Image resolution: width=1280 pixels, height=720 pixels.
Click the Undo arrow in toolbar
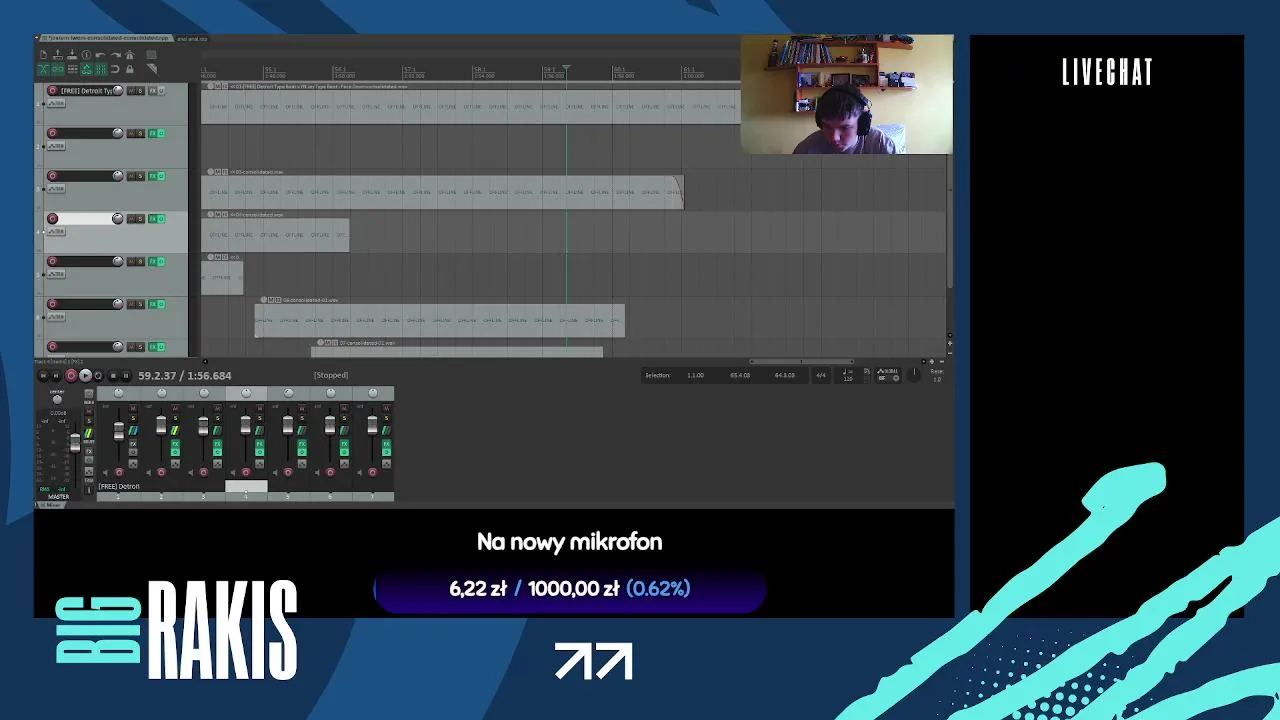click(100, 55)
